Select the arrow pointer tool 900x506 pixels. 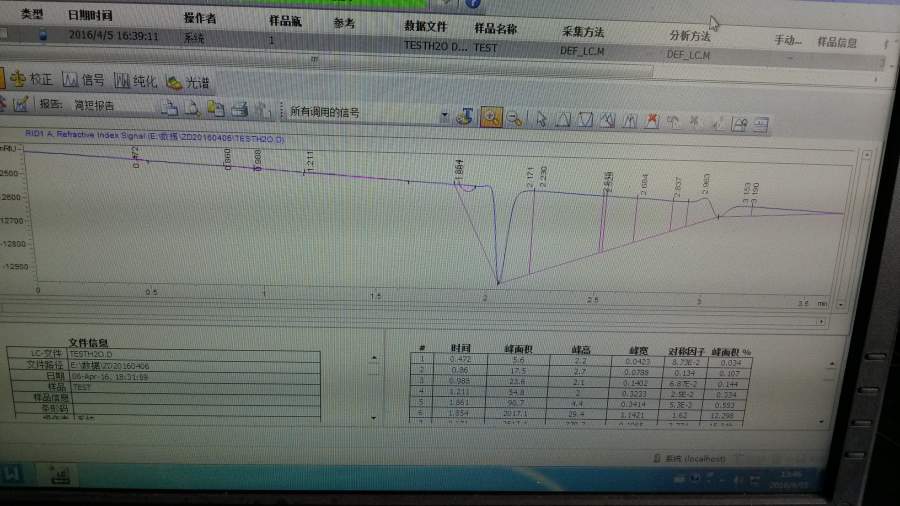(541, 119)
